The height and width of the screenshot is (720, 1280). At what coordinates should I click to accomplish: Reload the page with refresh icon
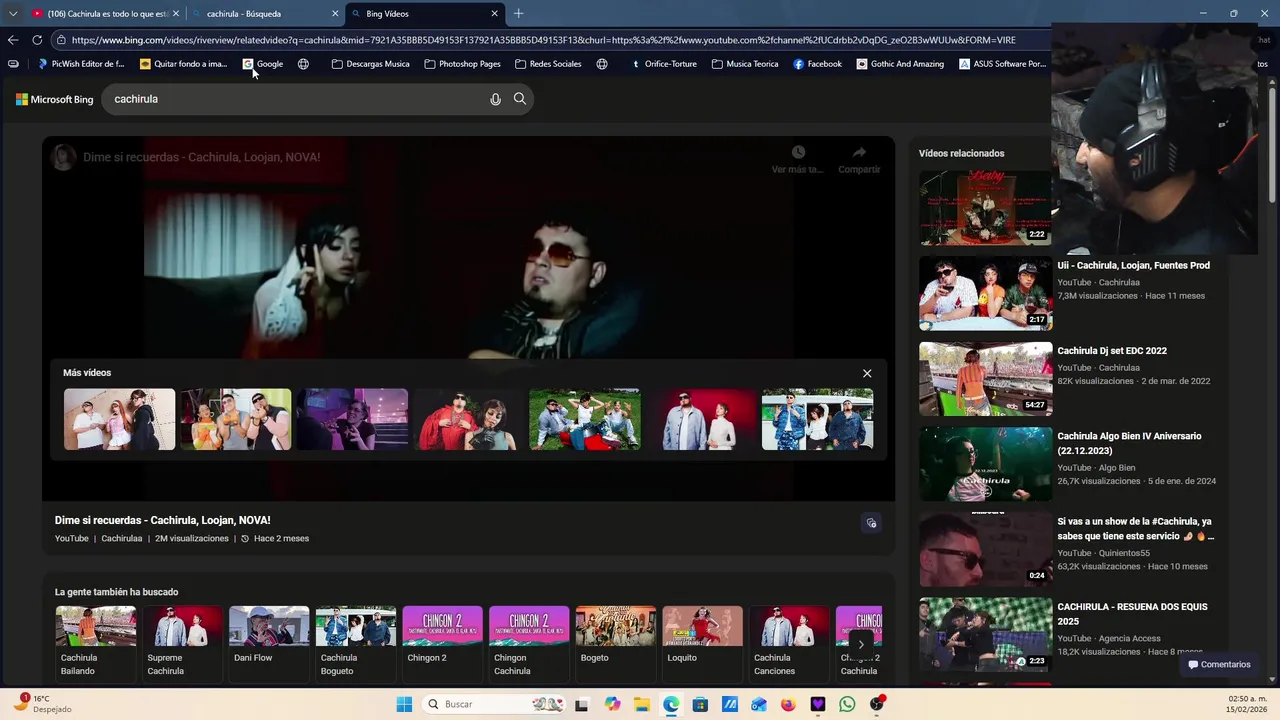(x=37, y=40)
